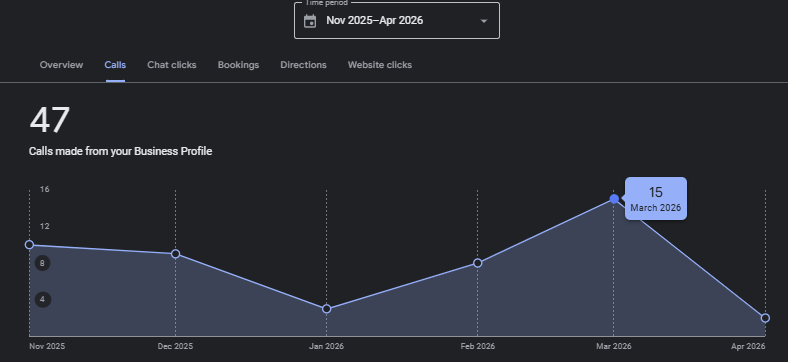This screenshot has height=362, width=788.
Task: Click the Apr 2026 data point
Action: coord(765,318)
